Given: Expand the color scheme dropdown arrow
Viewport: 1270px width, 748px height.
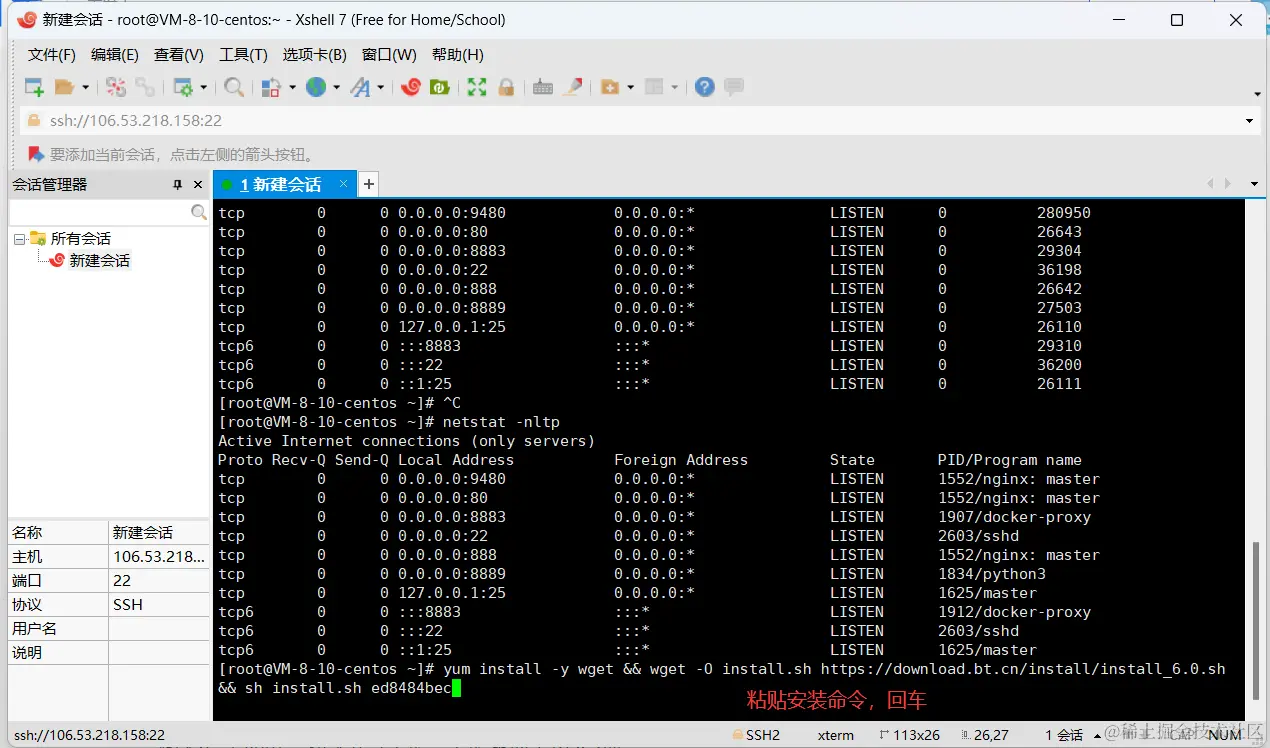Looking at the screenshot, I should point(292,88).
